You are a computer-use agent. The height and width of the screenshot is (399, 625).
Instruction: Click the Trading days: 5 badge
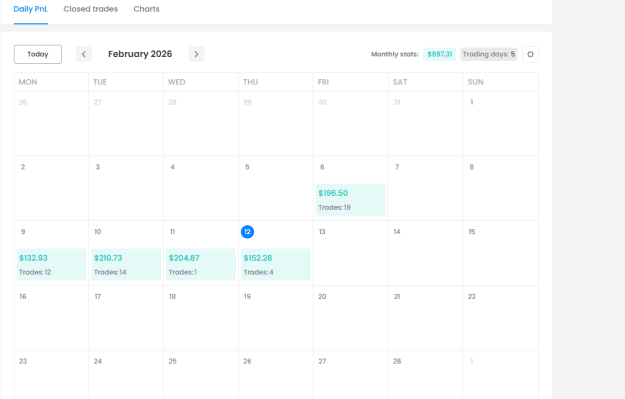point(489,54)
